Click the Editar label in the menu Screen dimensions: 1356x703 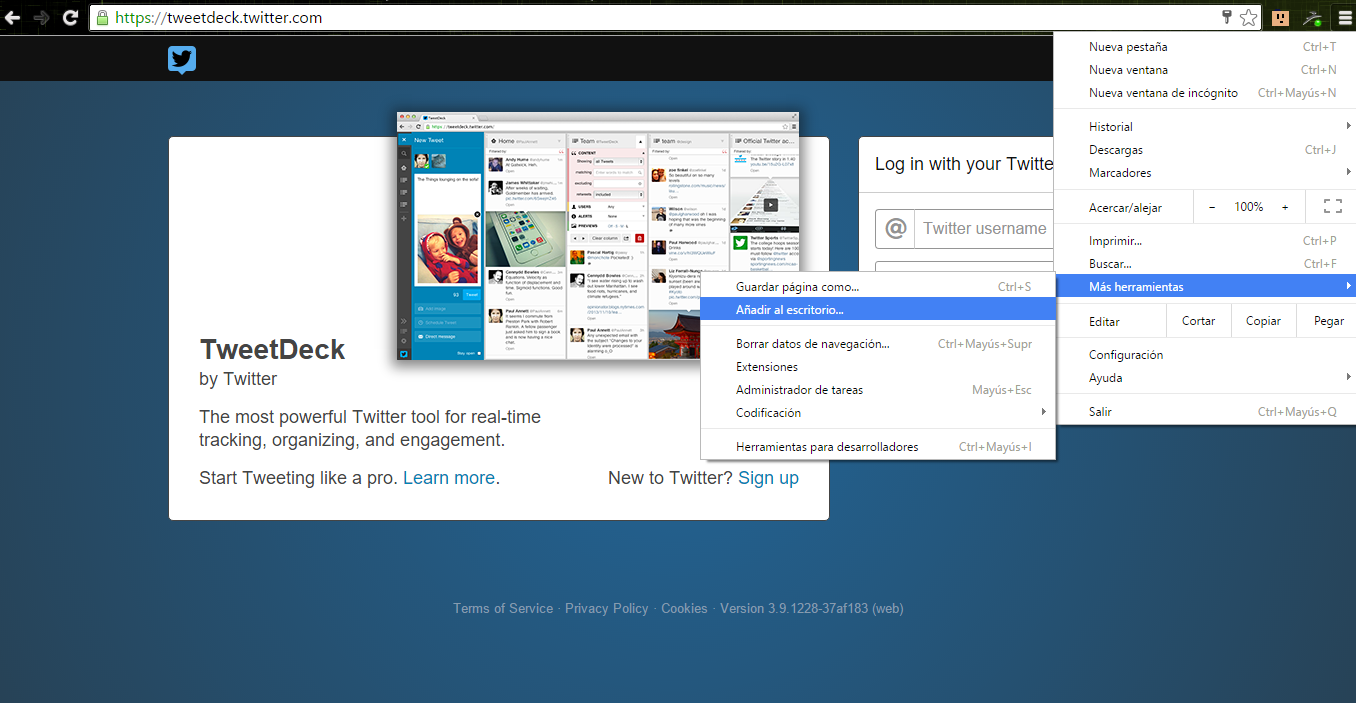tap(1104, 322)
